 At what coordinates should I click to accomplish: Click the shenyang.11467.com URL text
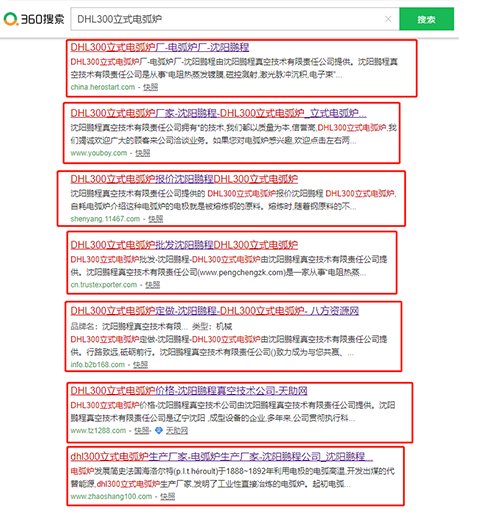pyautogui.click(x=105, y=219)
